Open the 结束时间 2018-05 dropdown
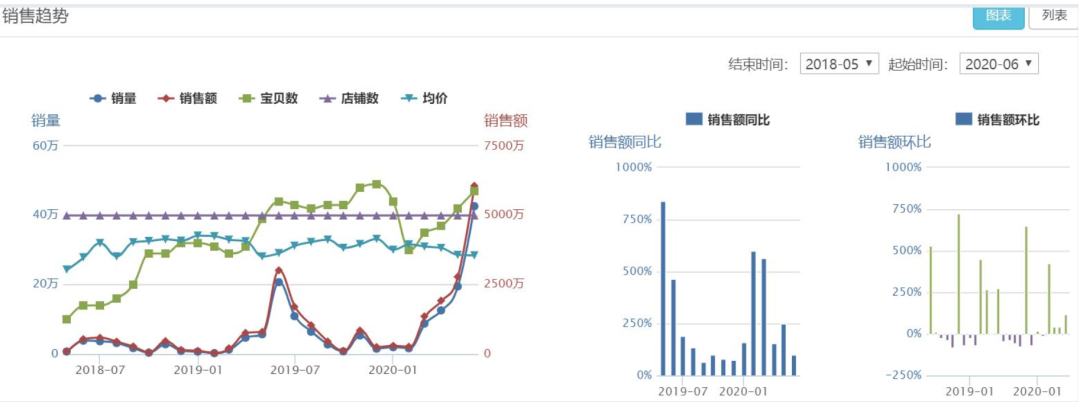This screenshot has width=1080, height=410. [x=840, y=64]
